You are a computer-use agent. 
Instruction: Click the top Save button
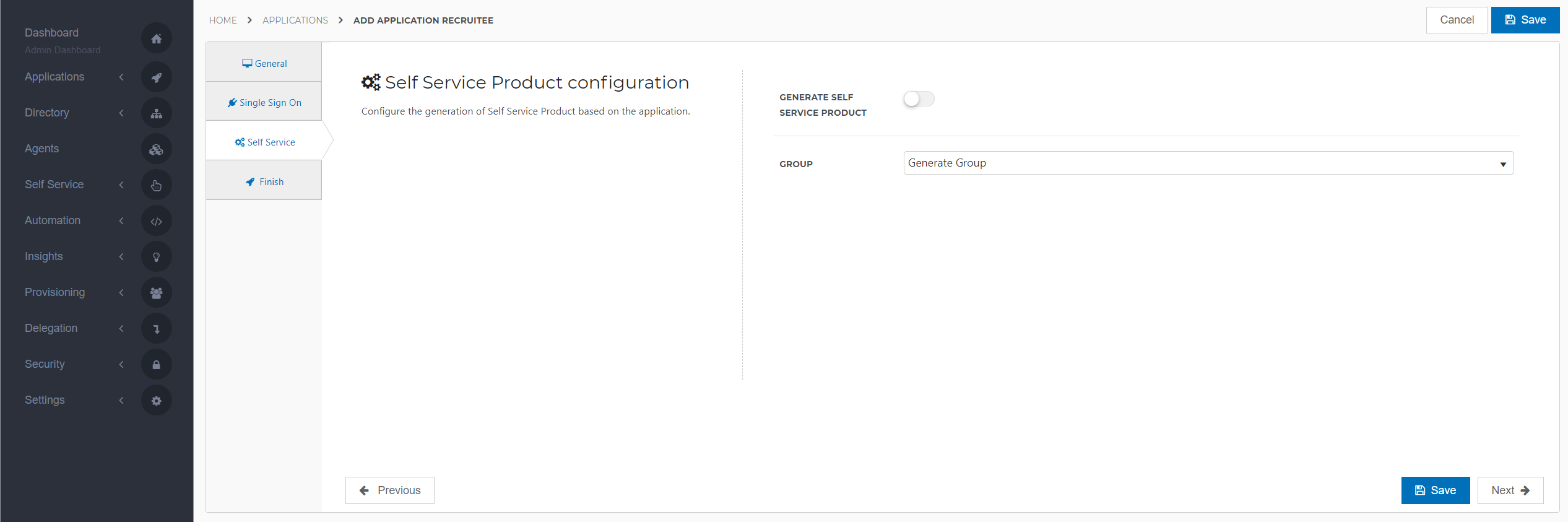pos(1525,20)
